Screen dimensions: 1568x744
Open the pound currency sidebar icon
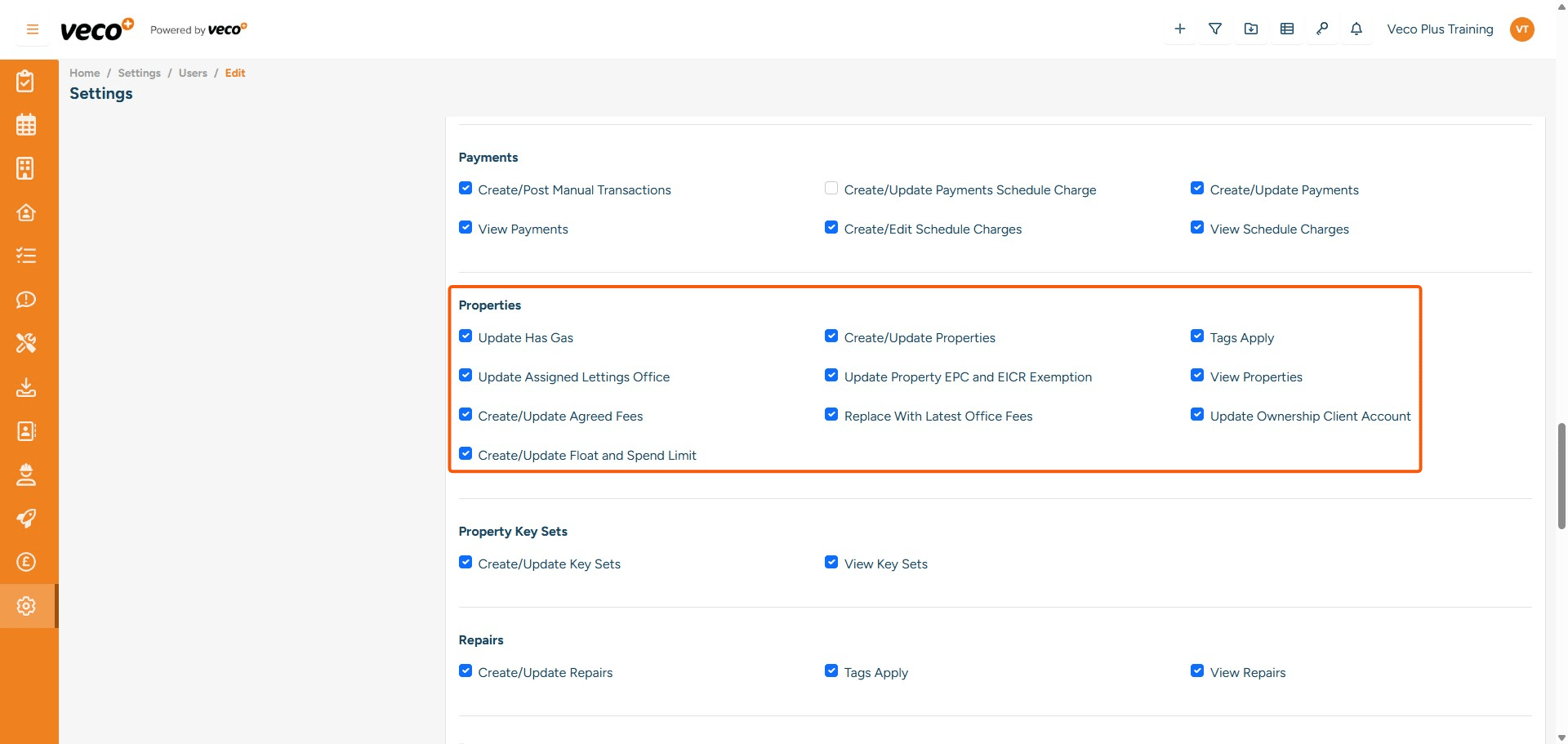click(26, 562)
